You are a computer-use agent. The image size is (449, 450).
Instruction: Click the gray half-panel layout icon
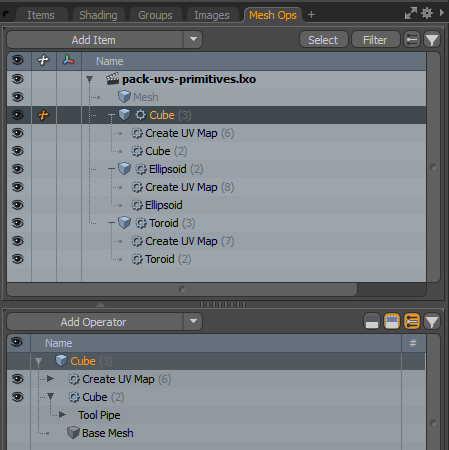(x=372, y=322)
